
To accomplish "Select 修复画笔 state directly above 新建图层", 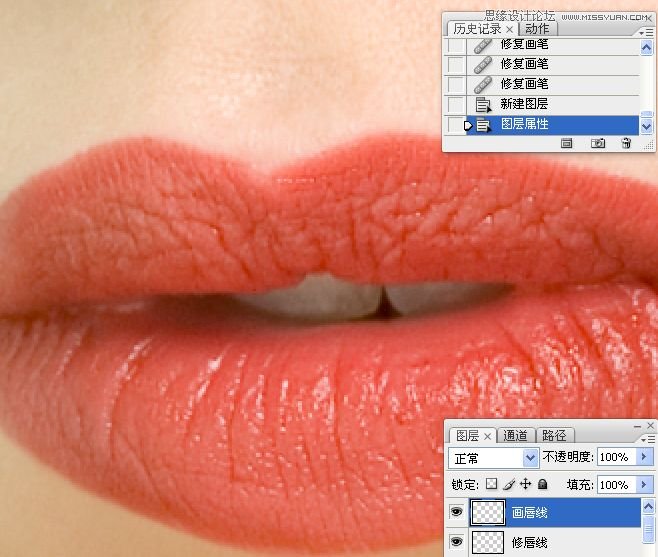I will [553, 84].
